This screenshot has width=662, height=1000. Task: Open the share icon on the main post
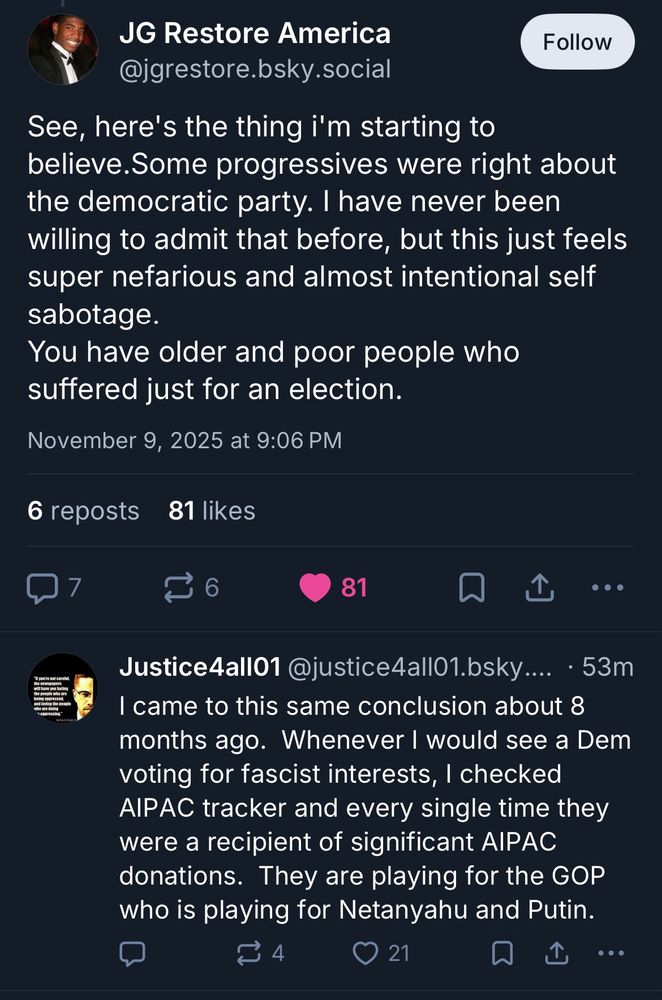[x=539, y=587]
